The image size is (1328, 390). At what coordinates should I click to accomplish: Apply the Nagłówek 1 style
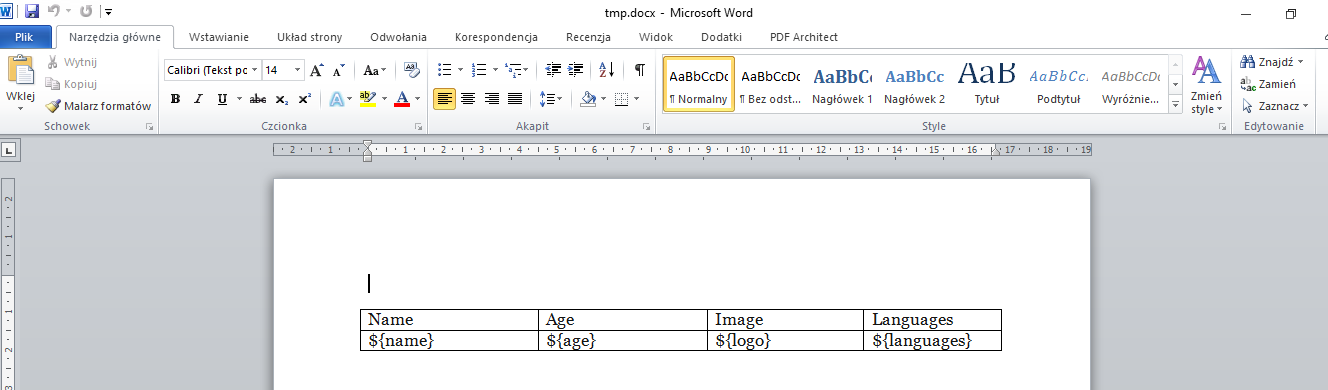842,84
